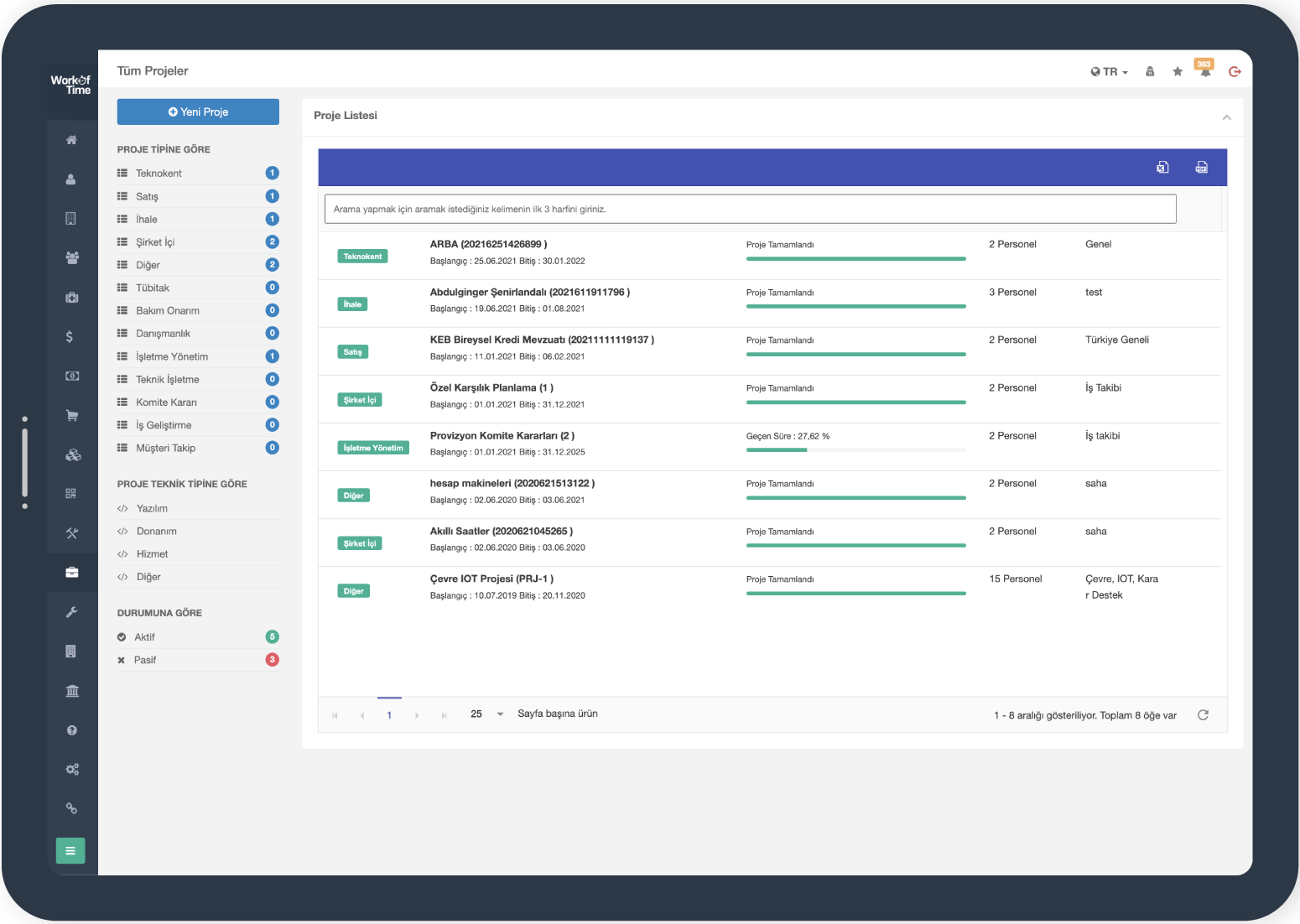This screenshot has height=924, width=1300.
Task: Open items-per-page dropdown showing 25
Action: 486,714
